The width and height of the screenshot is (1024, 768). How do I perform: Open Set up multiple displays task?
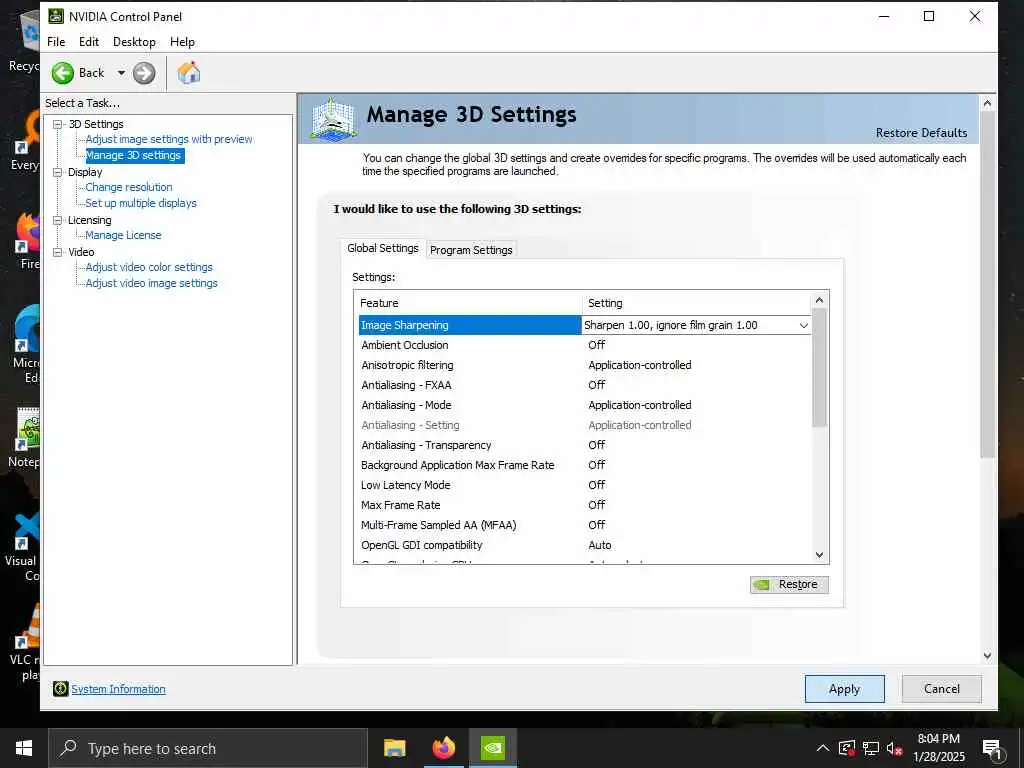[x=140, y=203]
